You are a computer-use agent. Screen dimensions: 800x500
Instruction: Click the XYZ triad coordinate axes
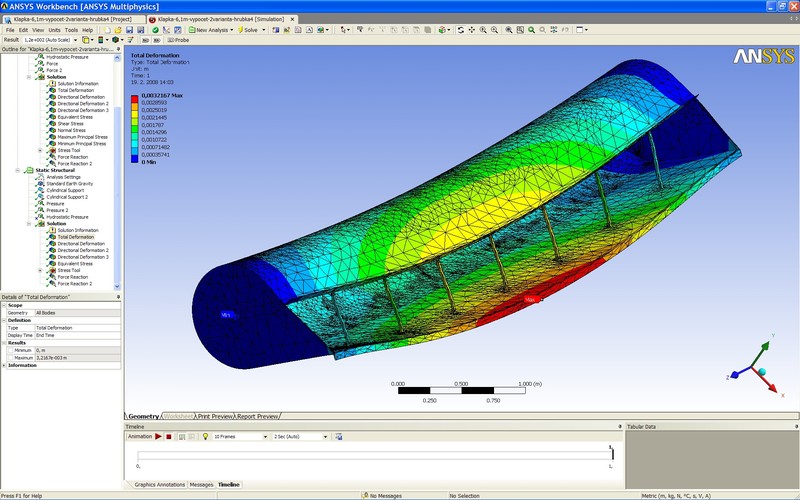[756, 365]
